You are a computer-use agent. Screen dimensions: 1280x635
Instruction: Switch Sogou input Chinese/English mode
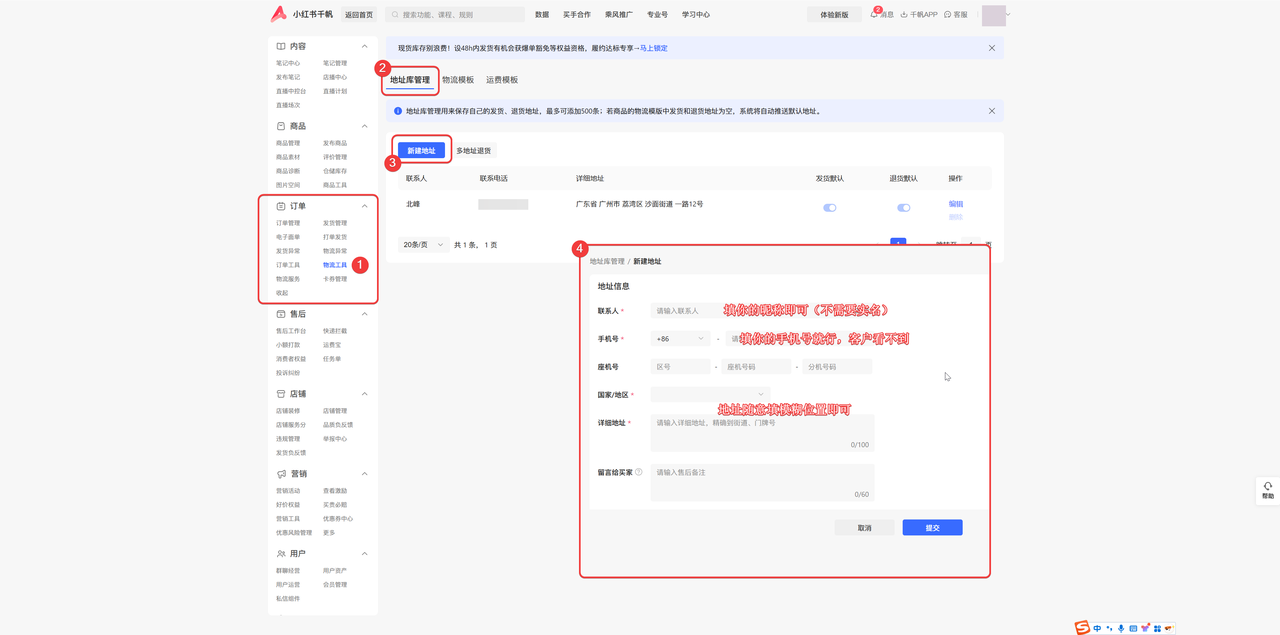click(1097, 628)
